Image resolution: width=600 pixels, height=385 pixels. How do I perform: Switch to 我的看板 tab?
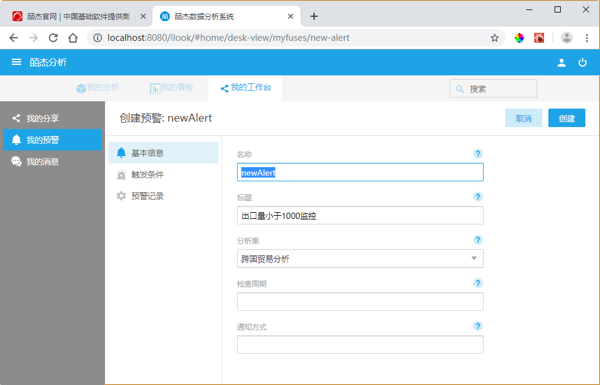point(171,88)
